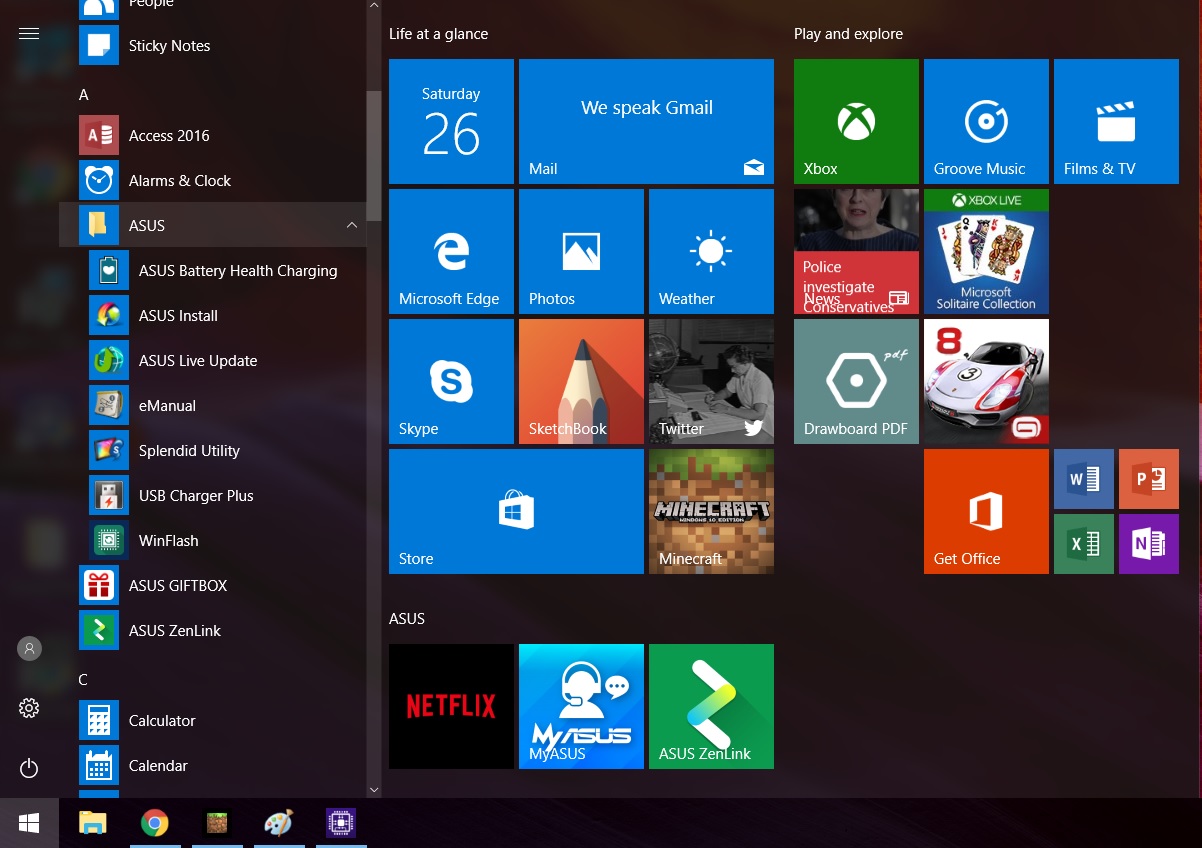Open ASUS Live Update

coord(213,360)
